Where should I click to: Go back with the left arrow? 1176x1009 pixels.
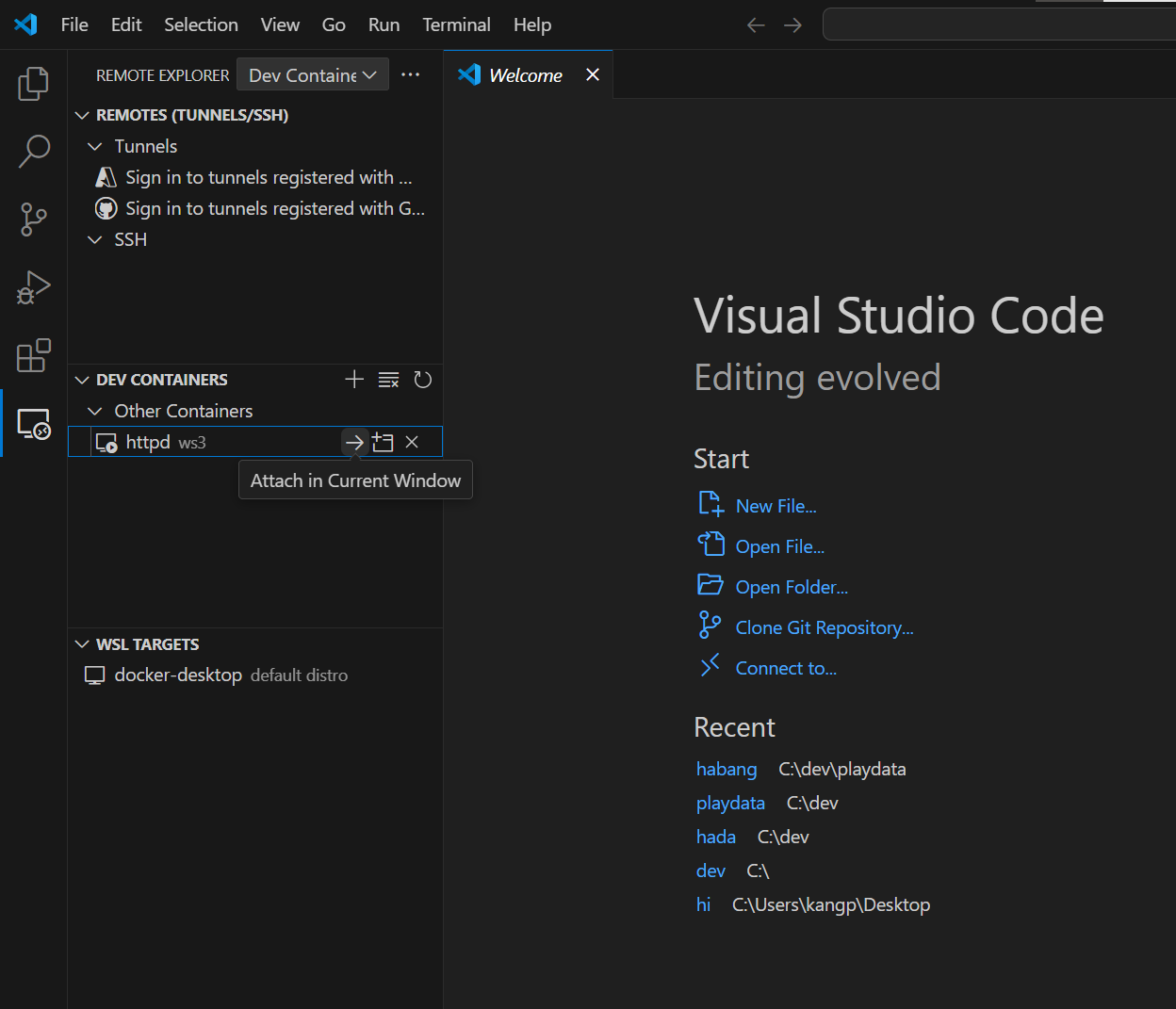click(756, 25)
